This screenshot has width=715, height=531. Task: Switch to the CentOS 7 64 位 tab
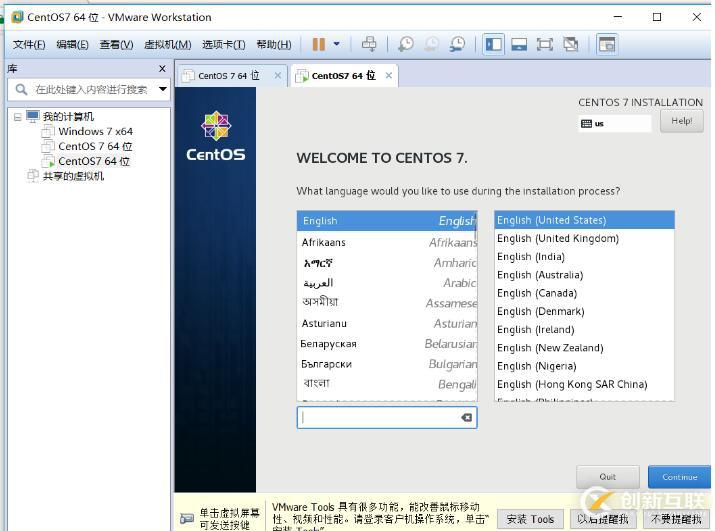coord(228,76)
